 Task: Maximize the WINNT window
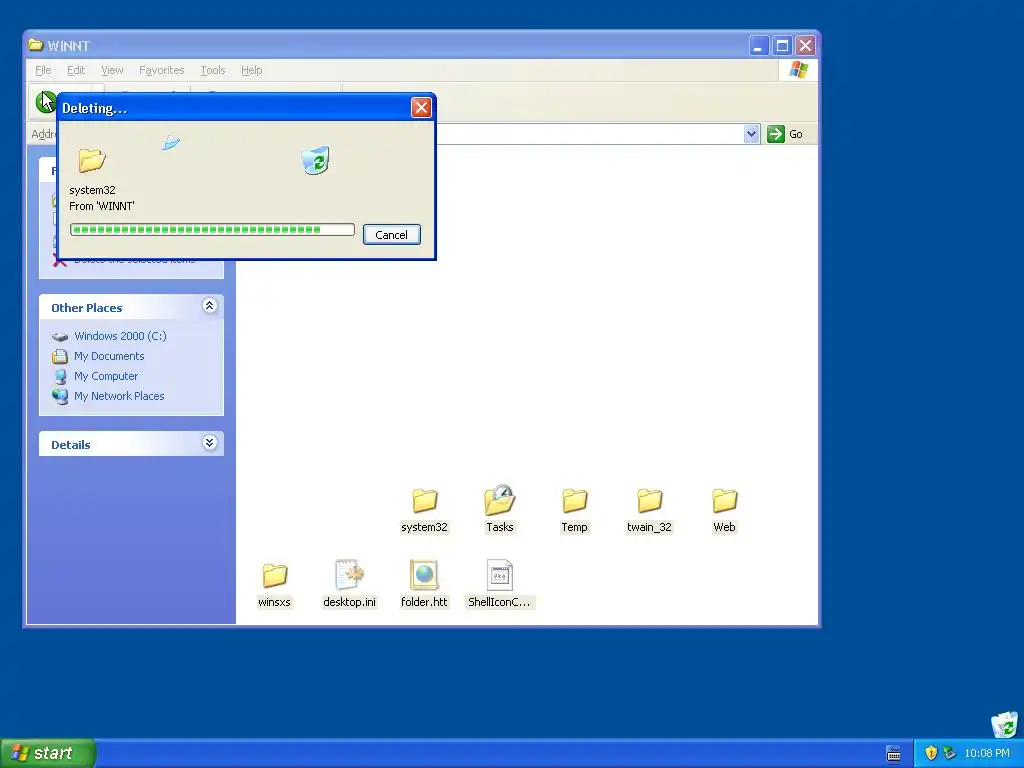782,46
